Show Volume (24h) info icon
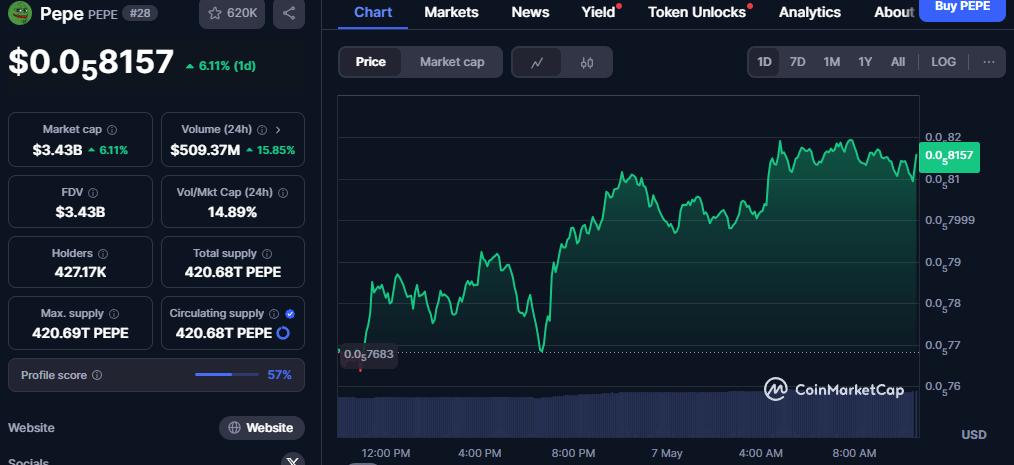The width and height of the screenshot is (1014, 465). pos(262,130)
